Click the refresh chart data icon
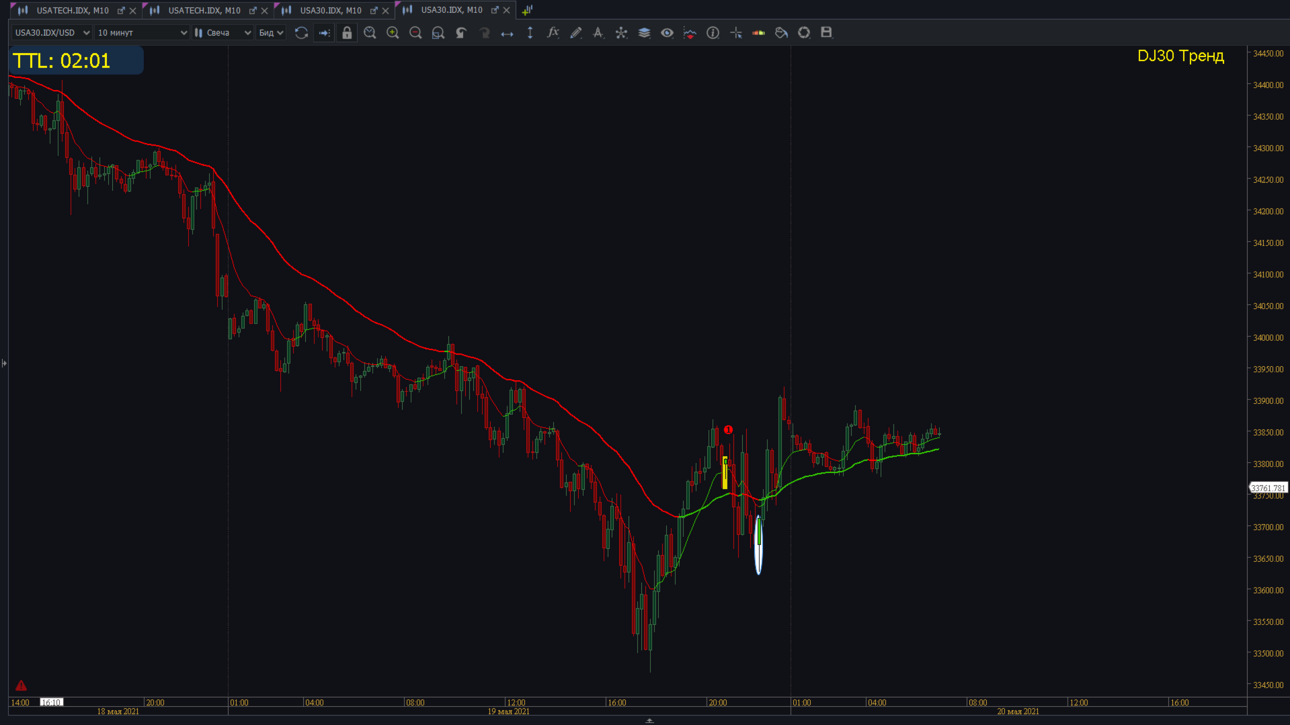The height and width of the screenshot is (725, 1290). tap(301, 33)
